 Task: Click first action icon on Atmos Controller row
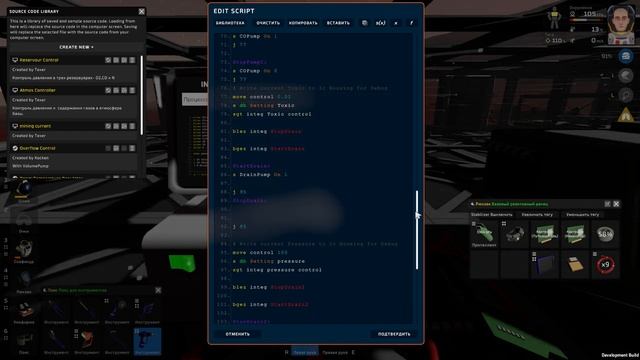pyautogui.click(x=108, y=90)
